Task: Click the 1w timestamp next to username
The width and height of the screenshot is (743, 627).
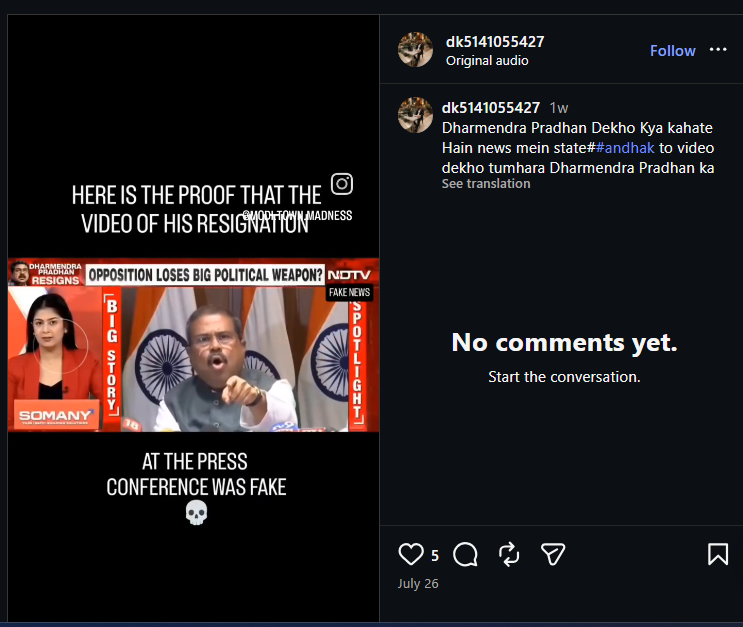Action: tap(559, 108)
